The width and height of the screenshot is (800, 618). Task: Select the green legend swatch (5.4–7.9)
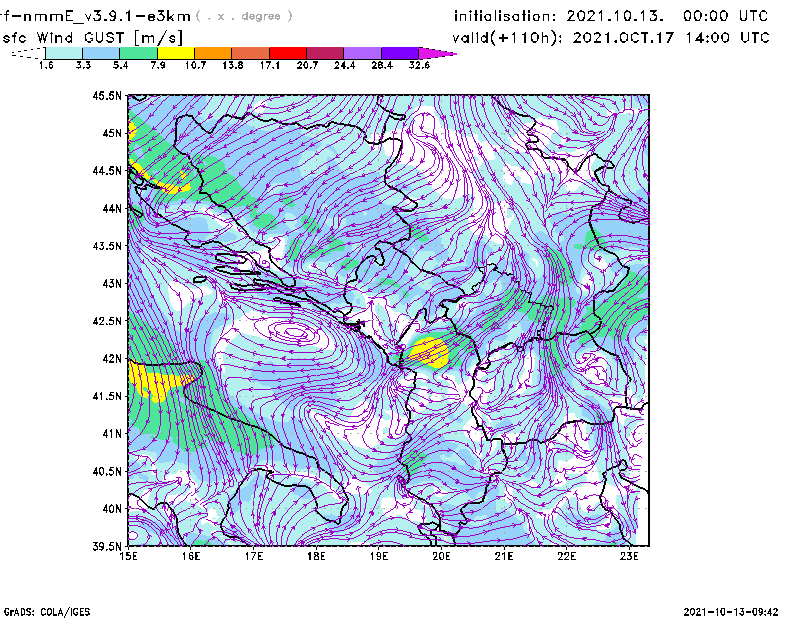[138, 53]
